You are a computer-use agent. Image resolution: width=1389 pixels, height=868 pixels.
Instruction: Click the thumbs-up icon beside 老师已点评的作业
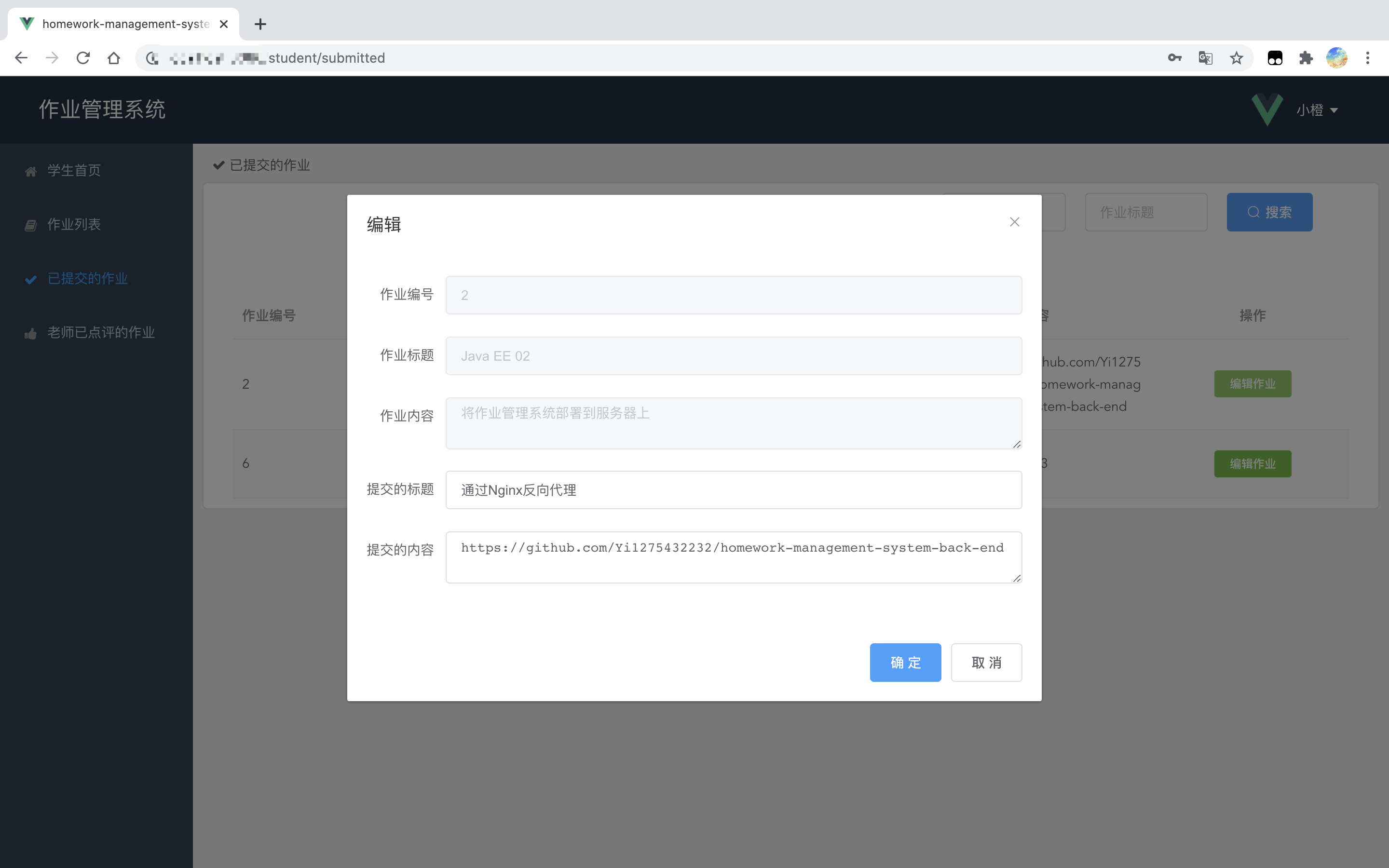[30, 333]
